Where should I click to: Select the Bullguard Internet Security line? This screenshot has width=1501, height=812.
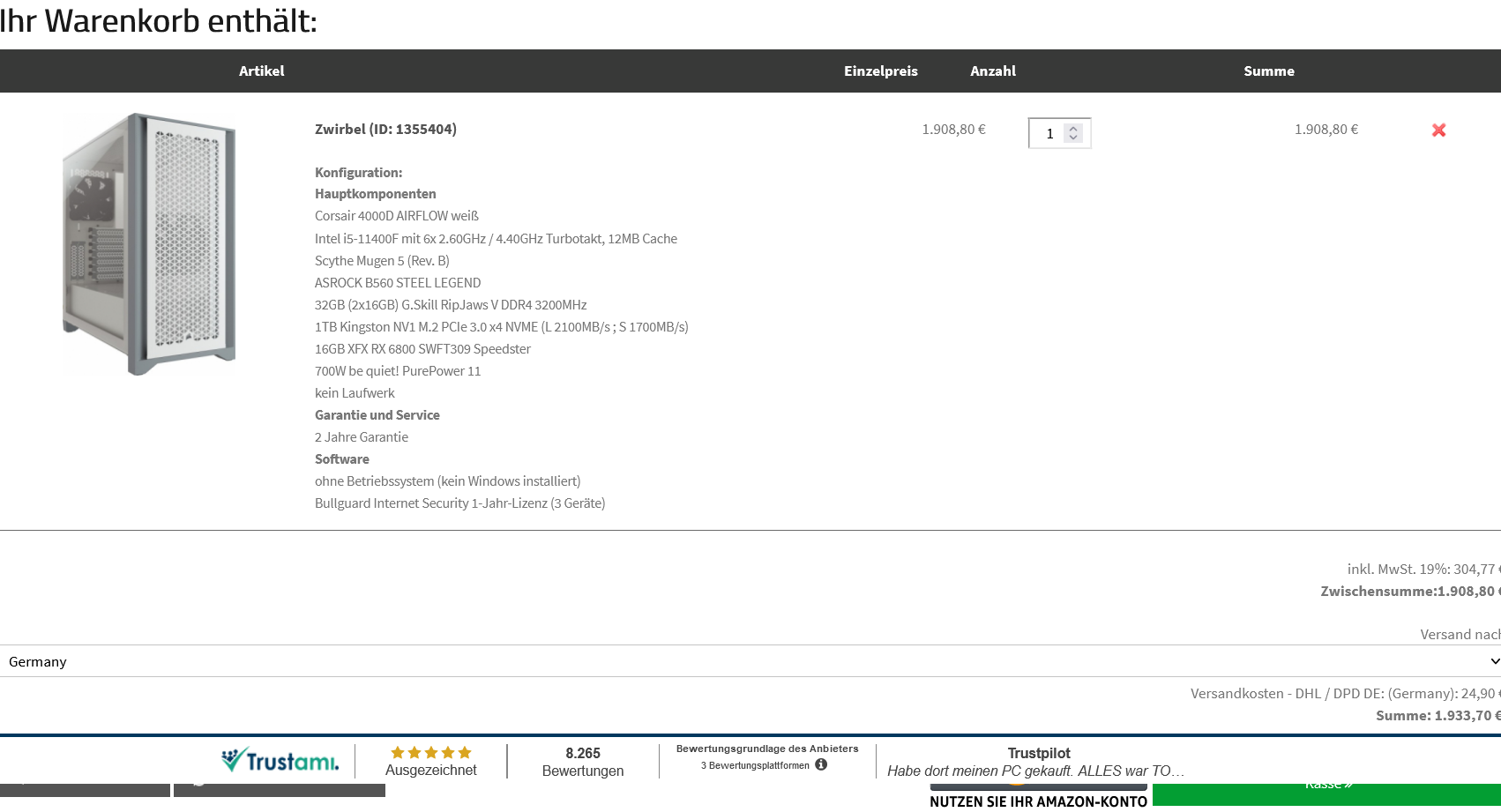pyautogui.click(x=459, y=503)
